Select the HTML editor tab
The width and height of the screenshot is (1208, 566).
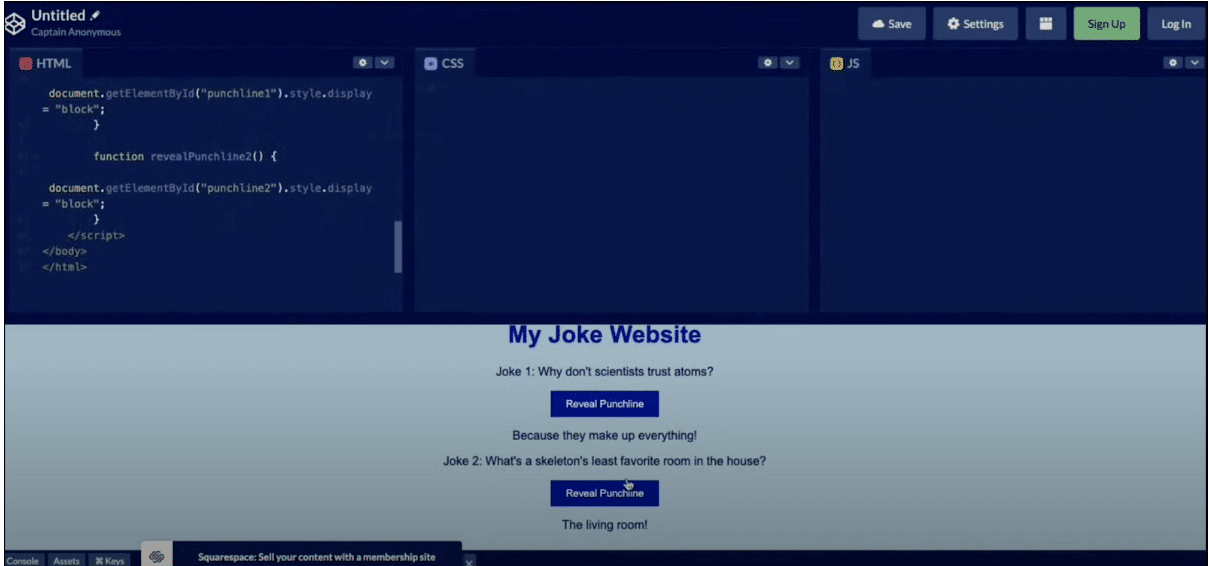point(46,63)
